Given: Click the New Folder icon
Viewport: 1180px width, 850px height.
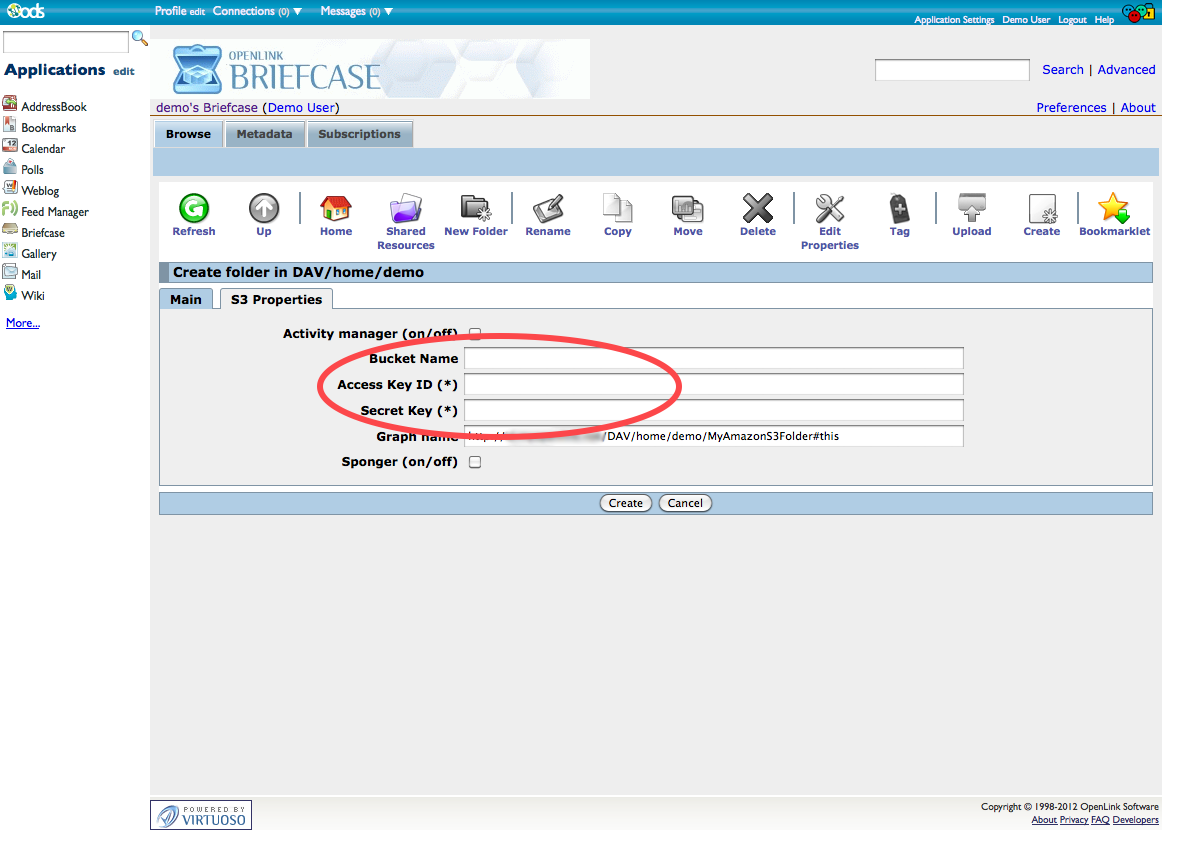Looking at the screenshot, I should 475,208.
